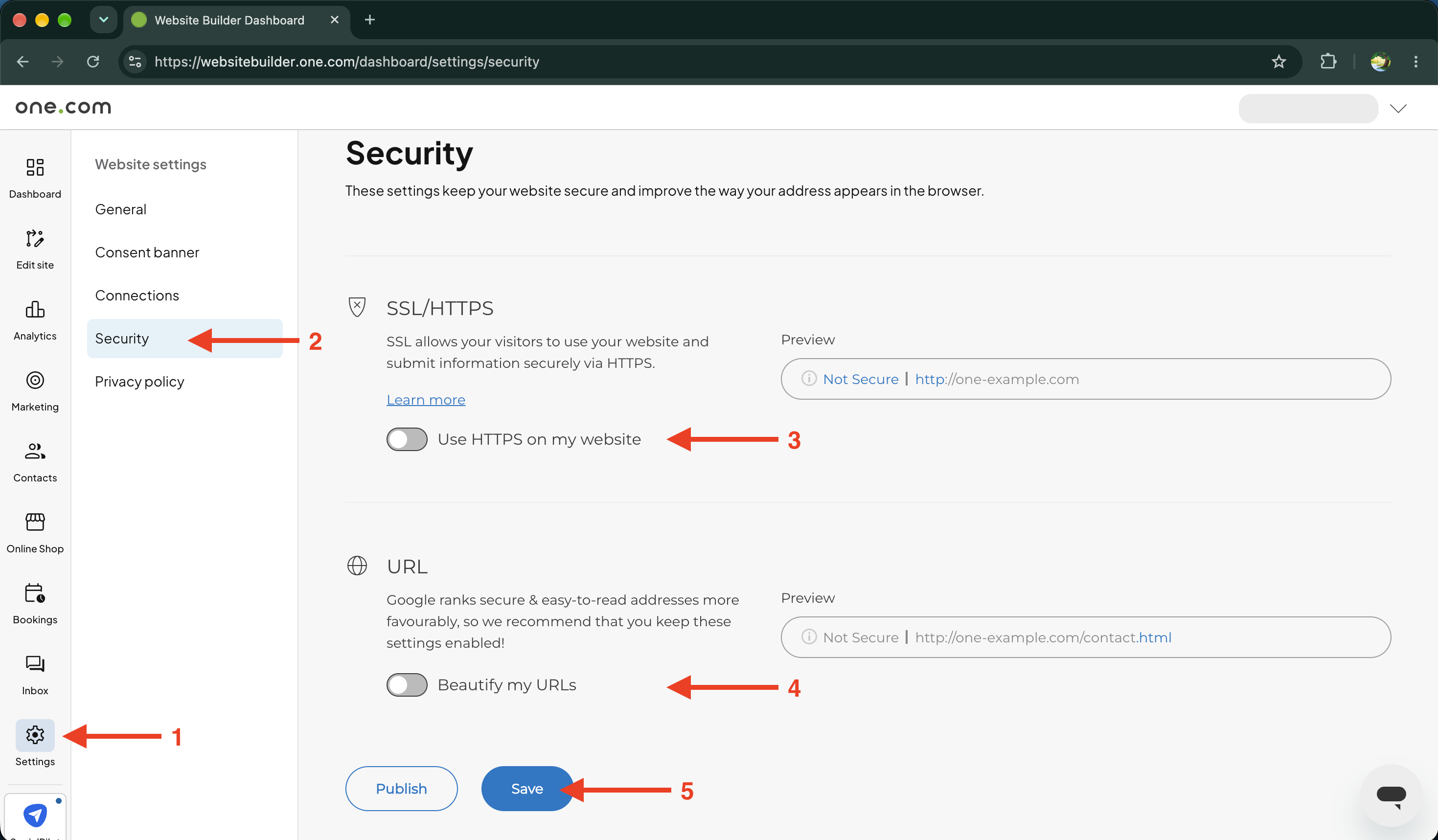Click the Security page heading
1438x840 pixels.
click(x=409, y=153)
